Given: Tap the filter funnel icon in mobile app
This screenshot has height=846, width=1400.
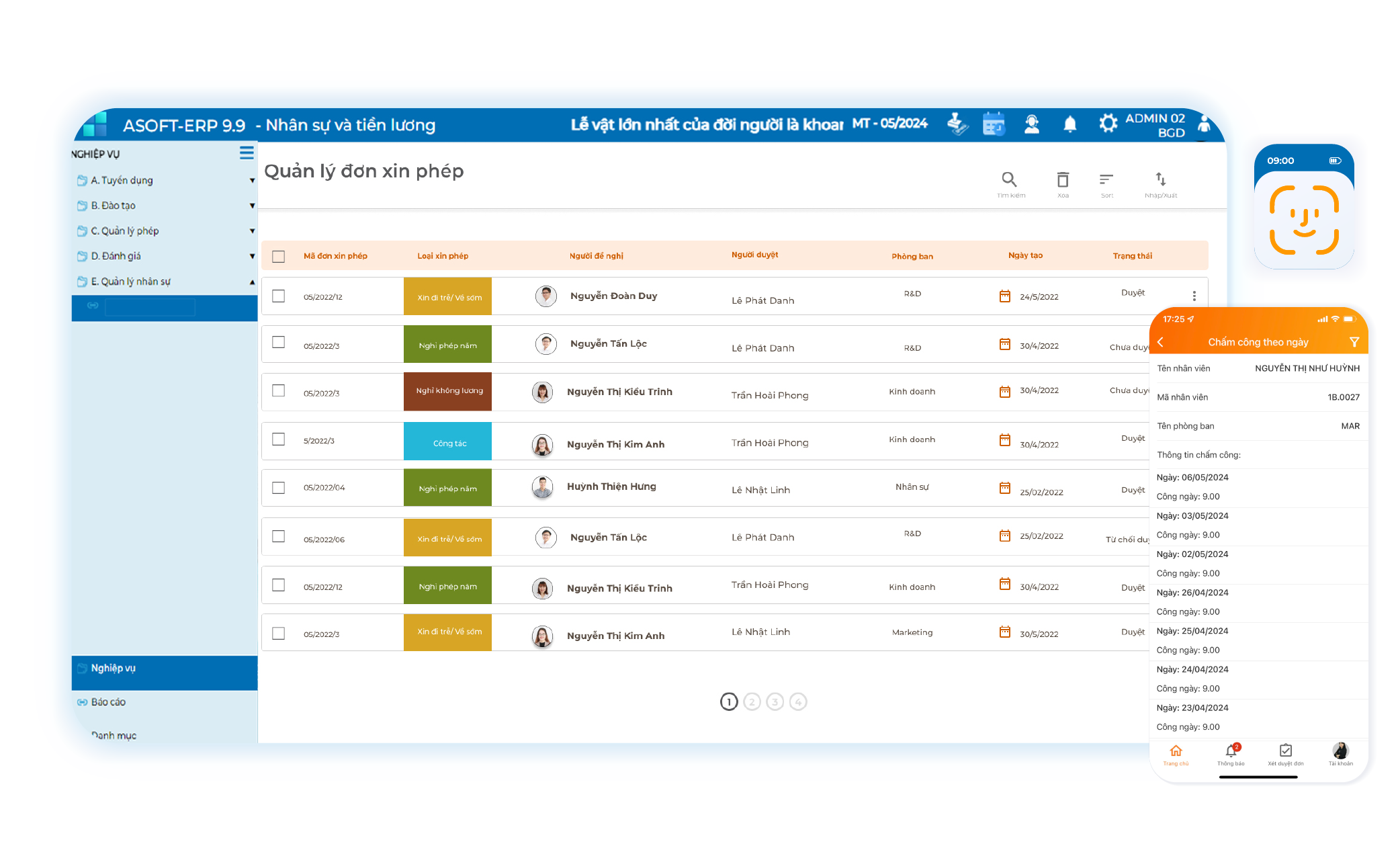Looking at the screenshot, I should click(1354, 342).
